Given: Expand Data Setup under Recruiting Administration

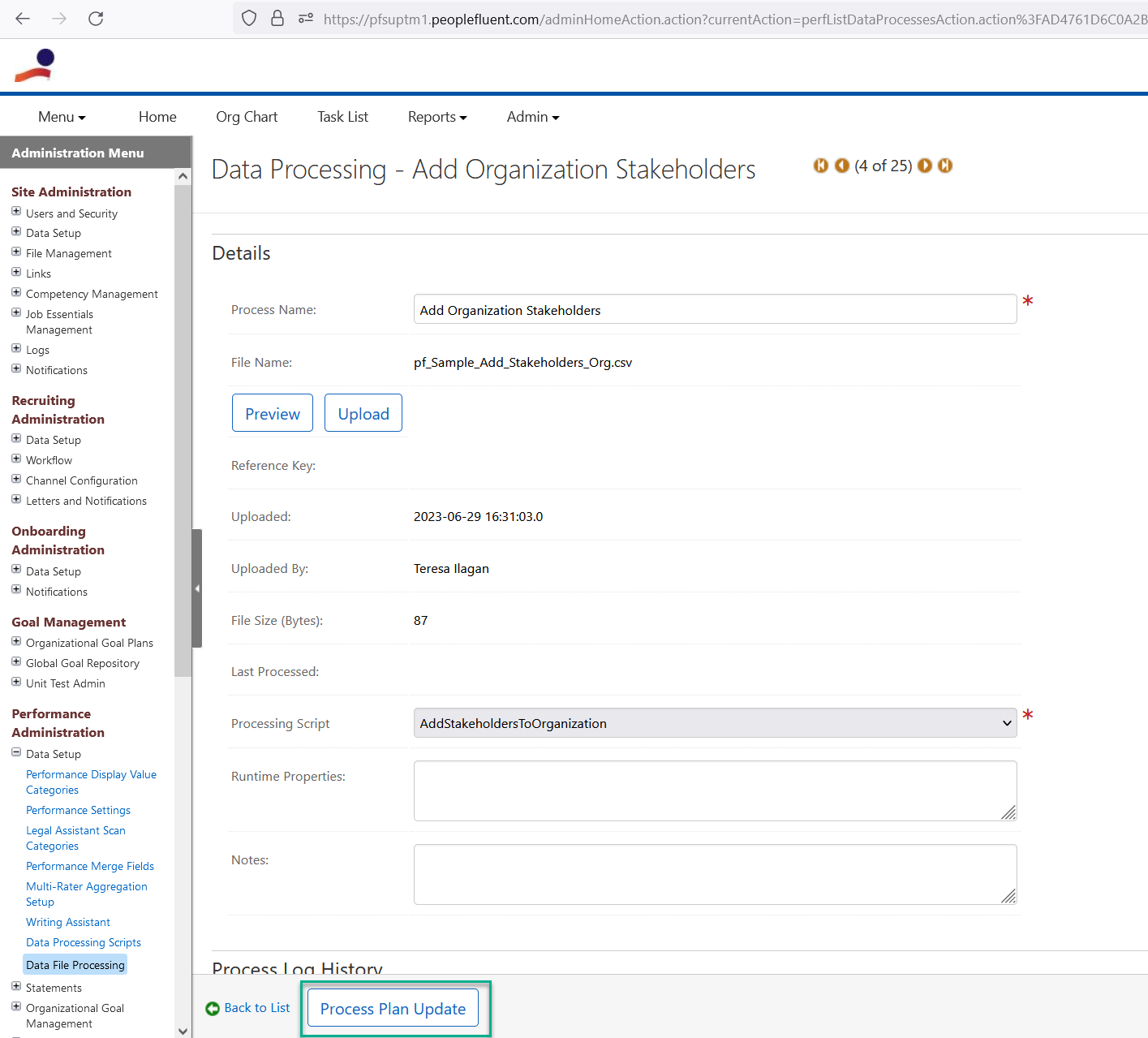Looking at the screenshot, I should (x=16, y=438).
